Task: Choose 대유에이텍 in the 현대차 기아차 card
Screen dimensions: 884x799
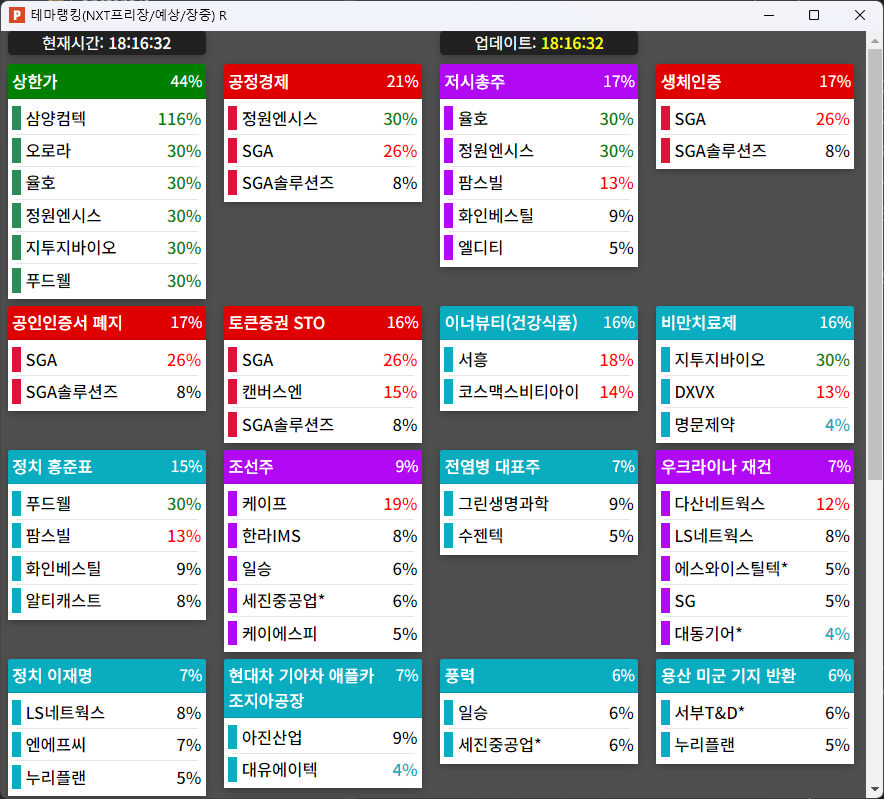Action: click(323, 770)
